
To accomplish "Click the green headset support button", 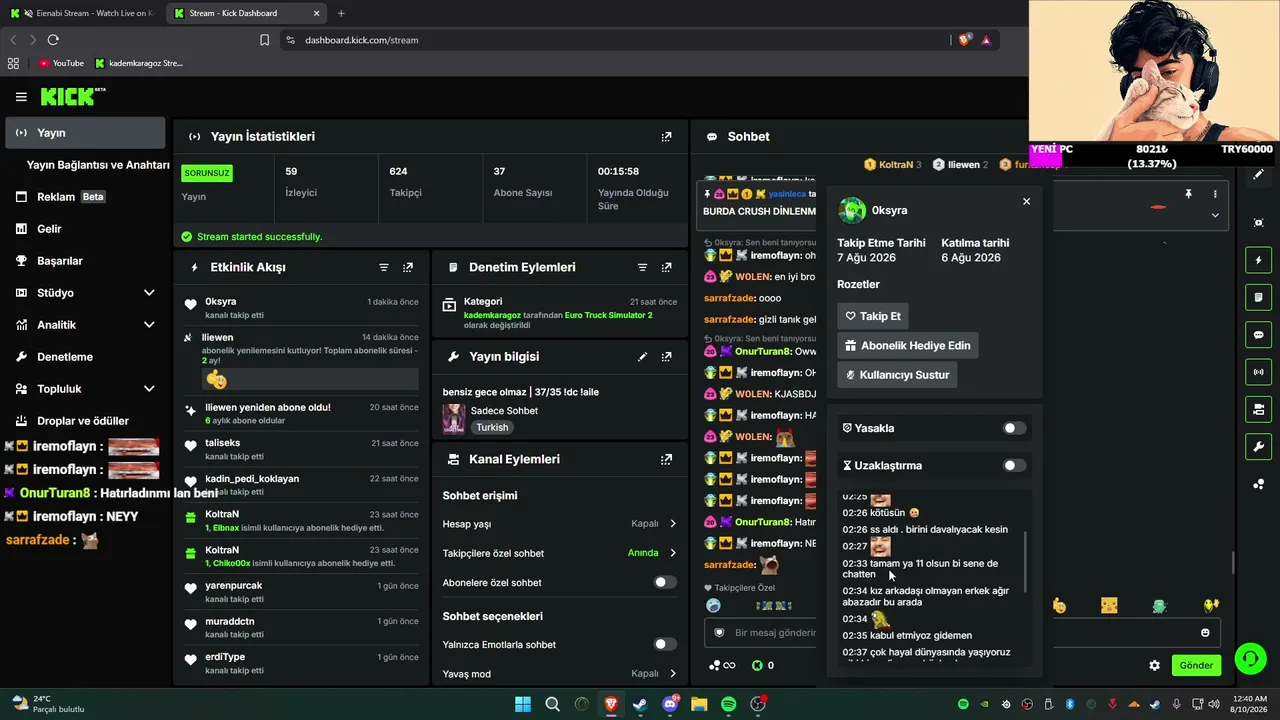I will (1250, 658).
